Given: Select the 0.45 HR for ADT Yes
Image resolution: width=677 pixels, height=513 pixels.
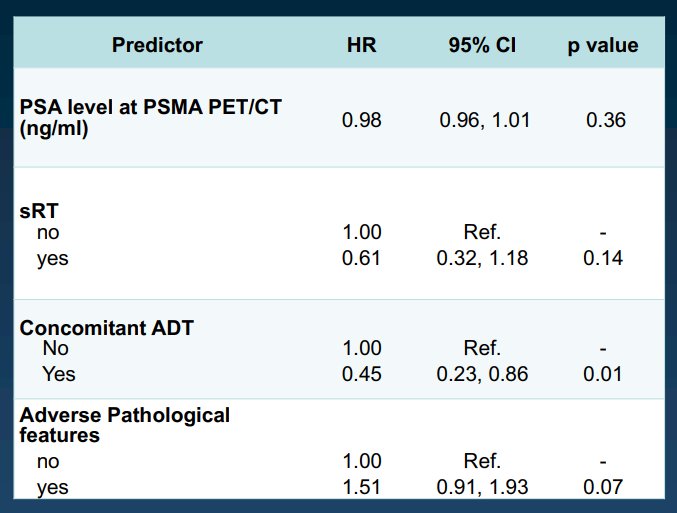Looking at the screenshot, I should pyautogui.click(x=361, y=374).
